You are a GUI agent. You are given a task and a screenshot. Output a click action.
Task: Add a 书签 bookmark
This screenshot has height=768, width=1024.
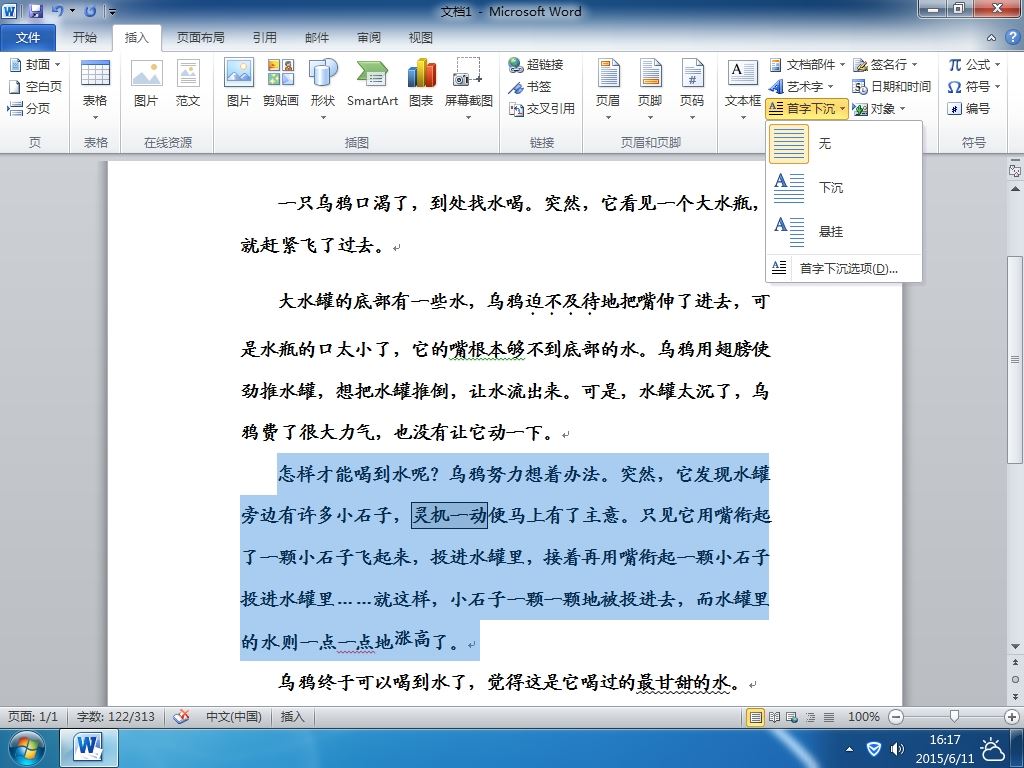coord(530,86)
